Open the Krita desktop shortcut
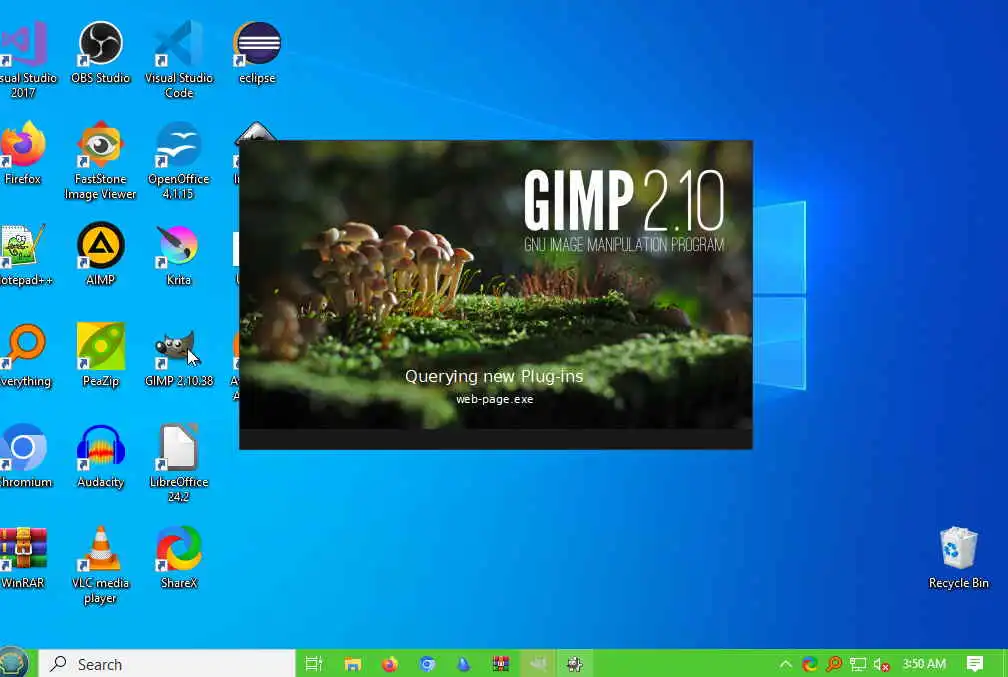The height and width of the screenshot is (677, 1008). 179,255
